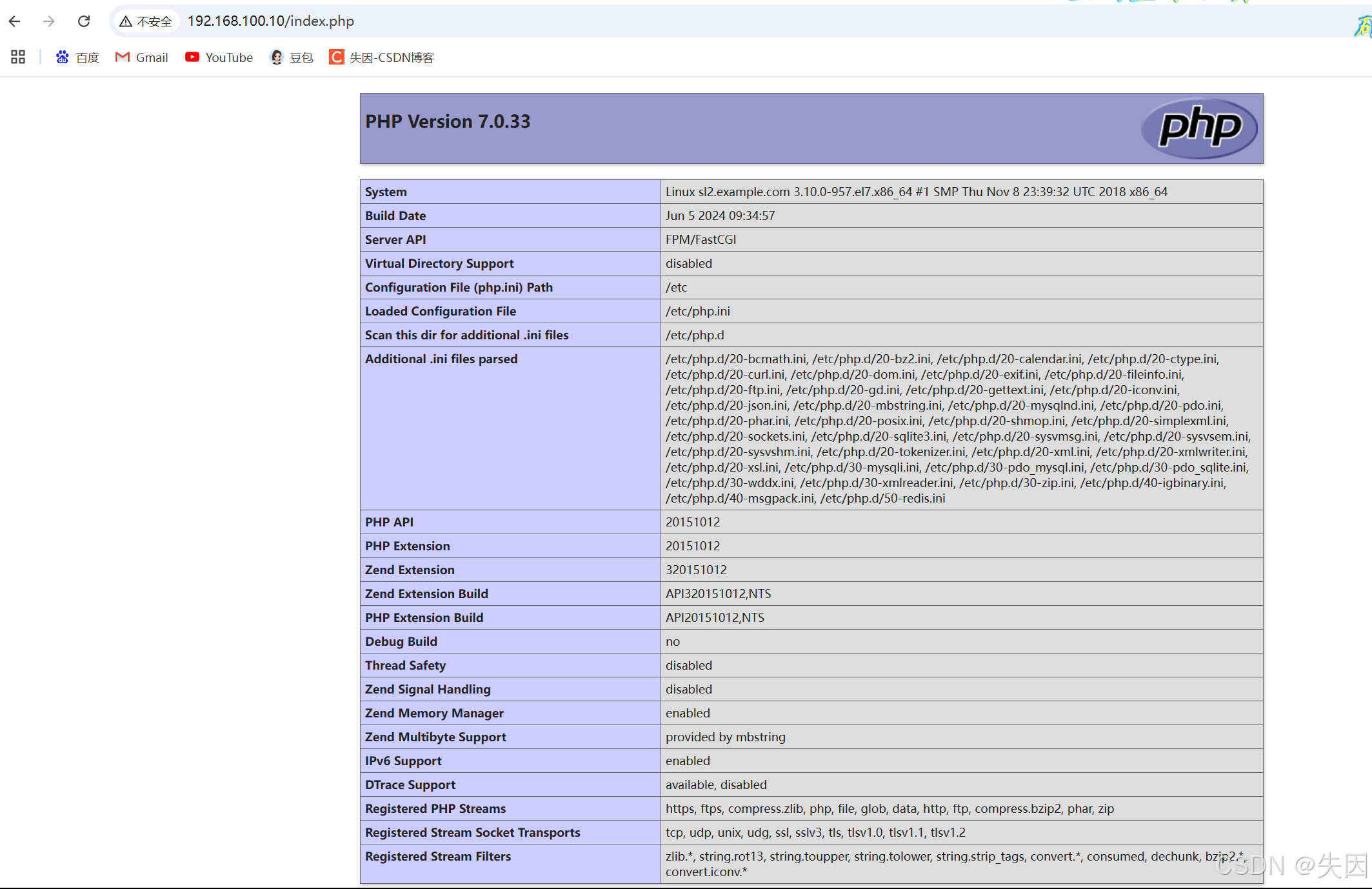Click the address bar URL 192.168.100.10/index.php
This screenshot has height=889, width=1372.
pos(271,21)
